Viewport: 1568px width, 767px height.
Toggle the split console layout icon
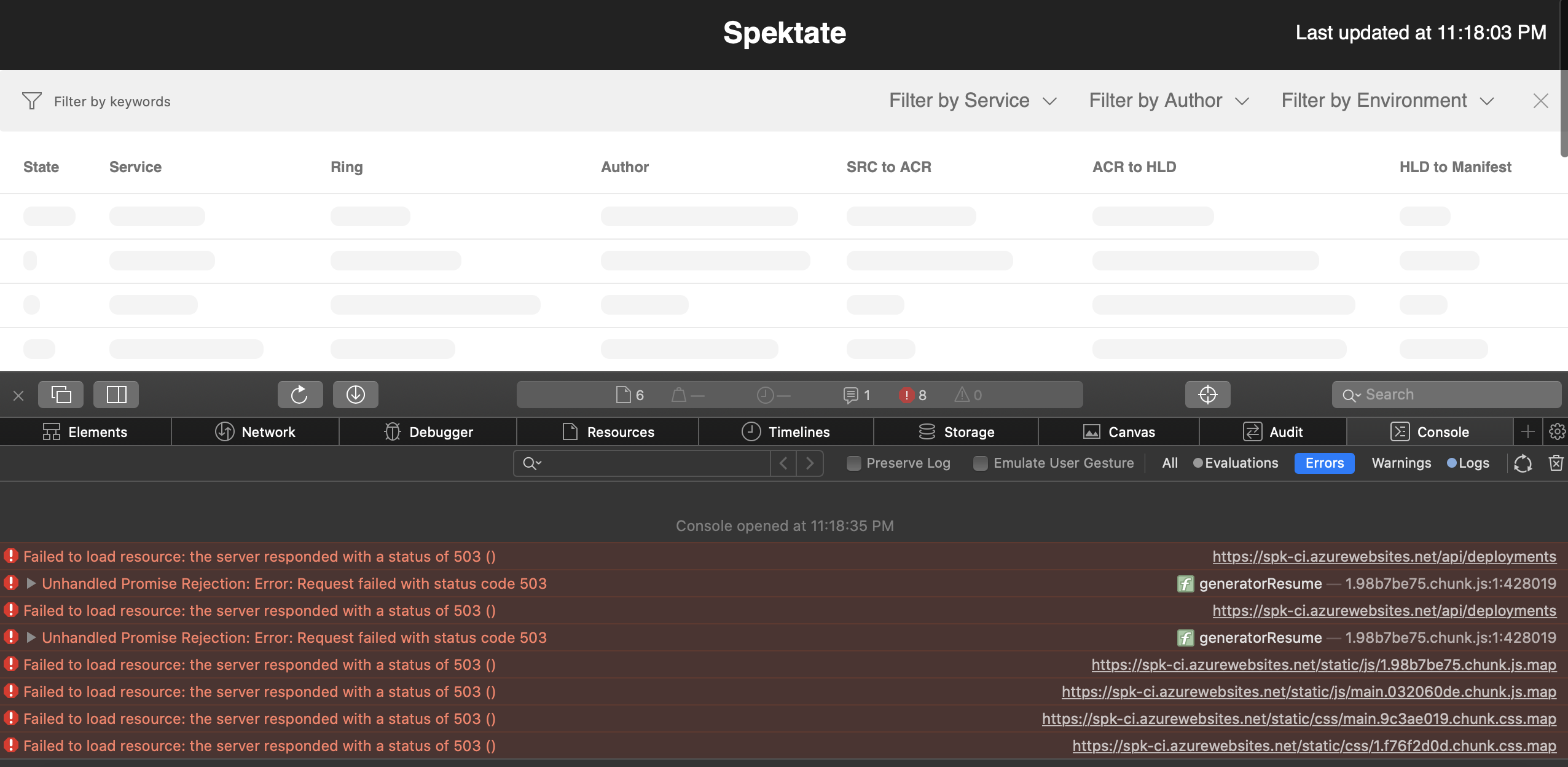[116, 394]
